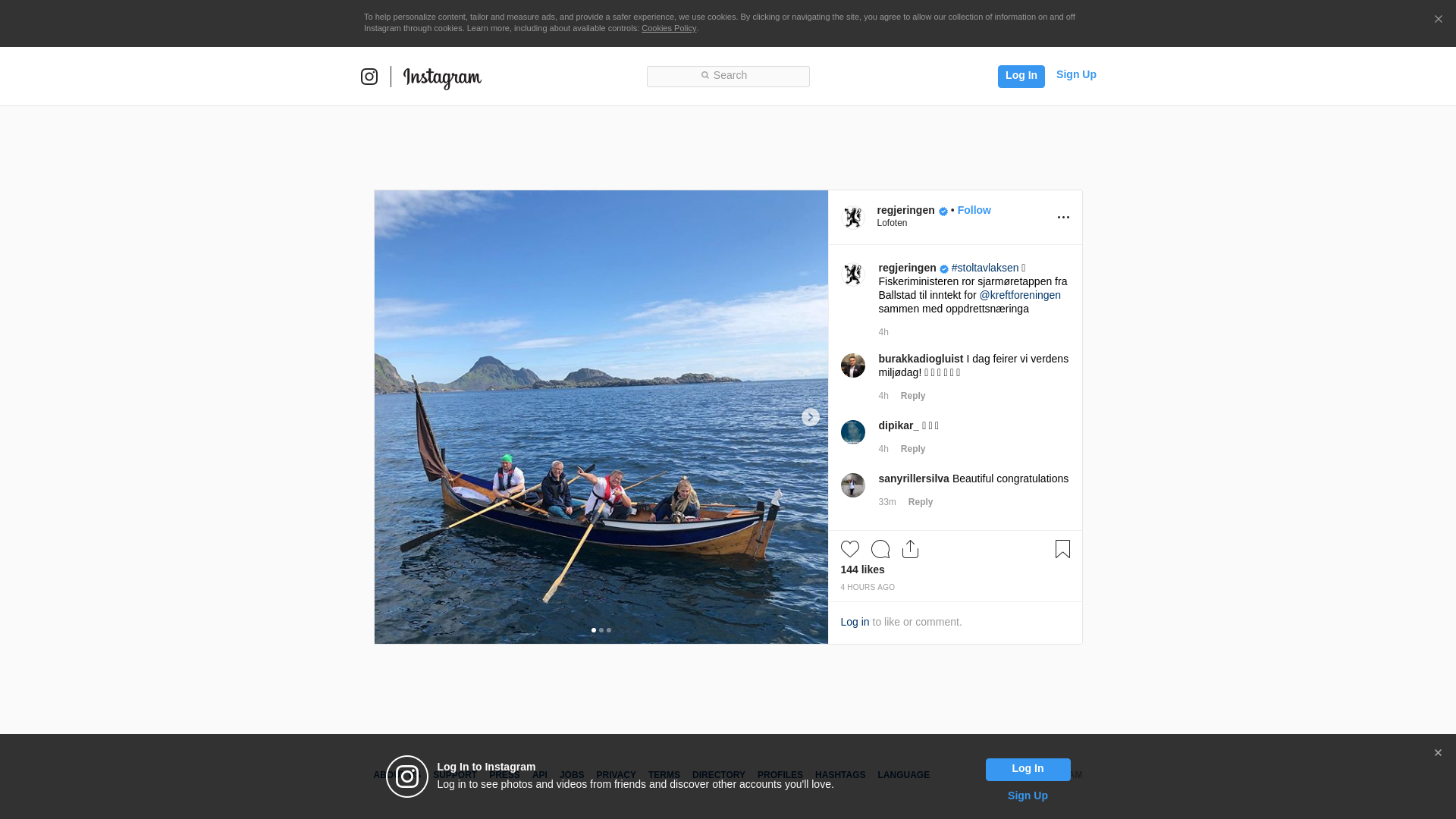Open the three-dot more options menu
The height and width of the screenshot is (819, 1456).
[x=1063, y=218]
